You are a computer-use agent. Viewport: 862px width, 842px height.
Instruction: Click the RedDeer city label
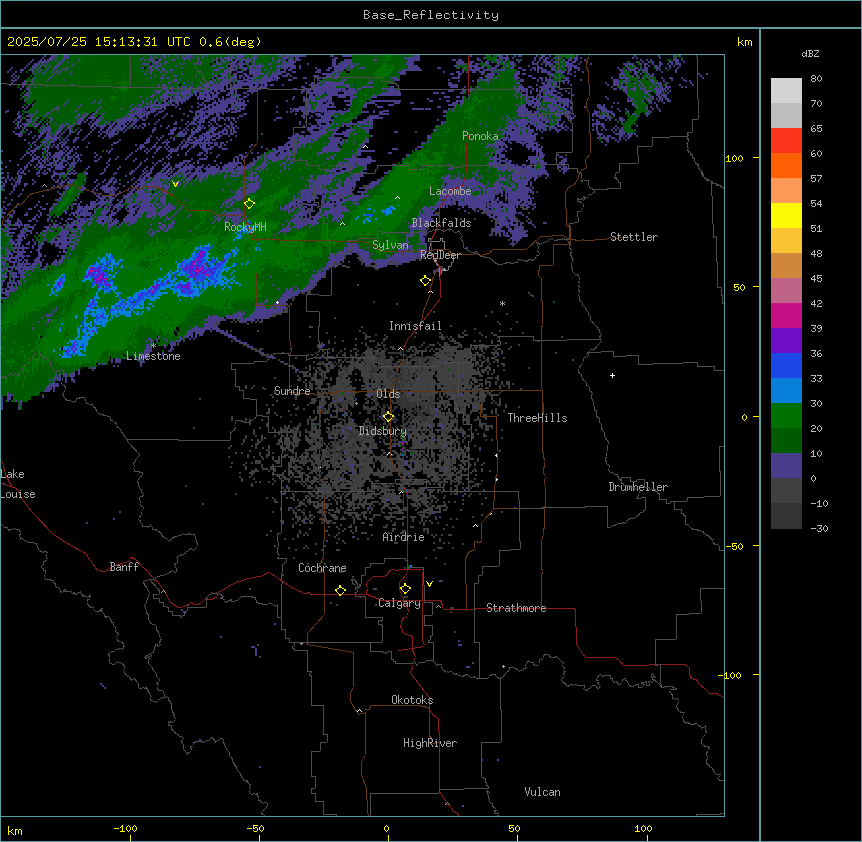(440, 255)
